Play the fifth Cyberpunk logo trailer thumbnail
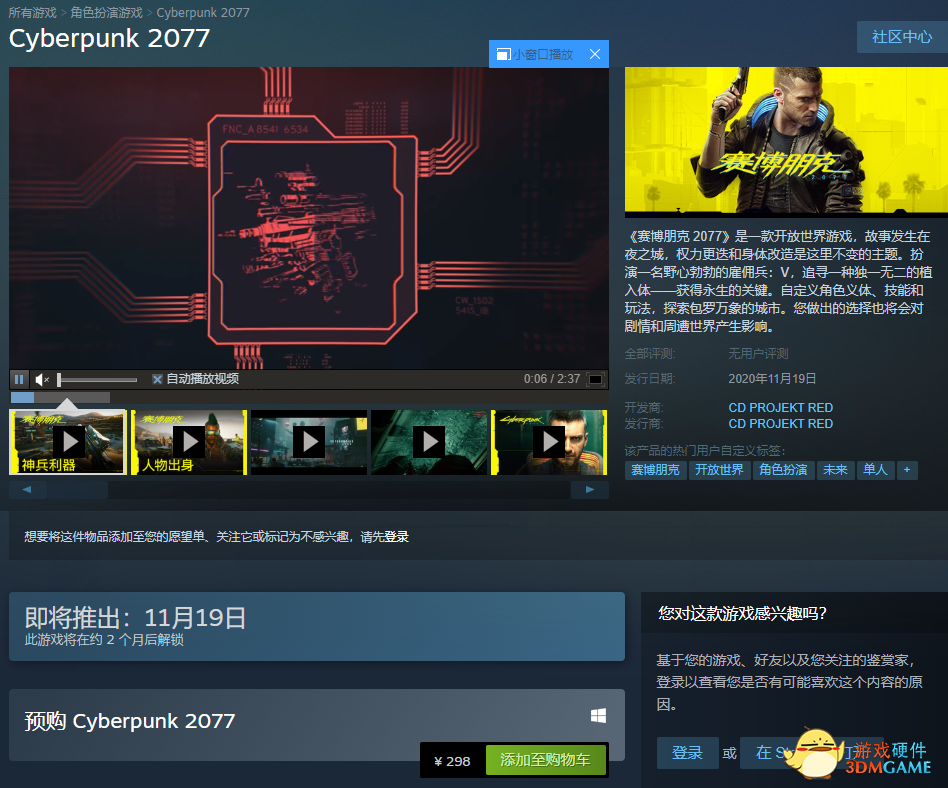Viewport: 948px width, 788px height. 549,442
